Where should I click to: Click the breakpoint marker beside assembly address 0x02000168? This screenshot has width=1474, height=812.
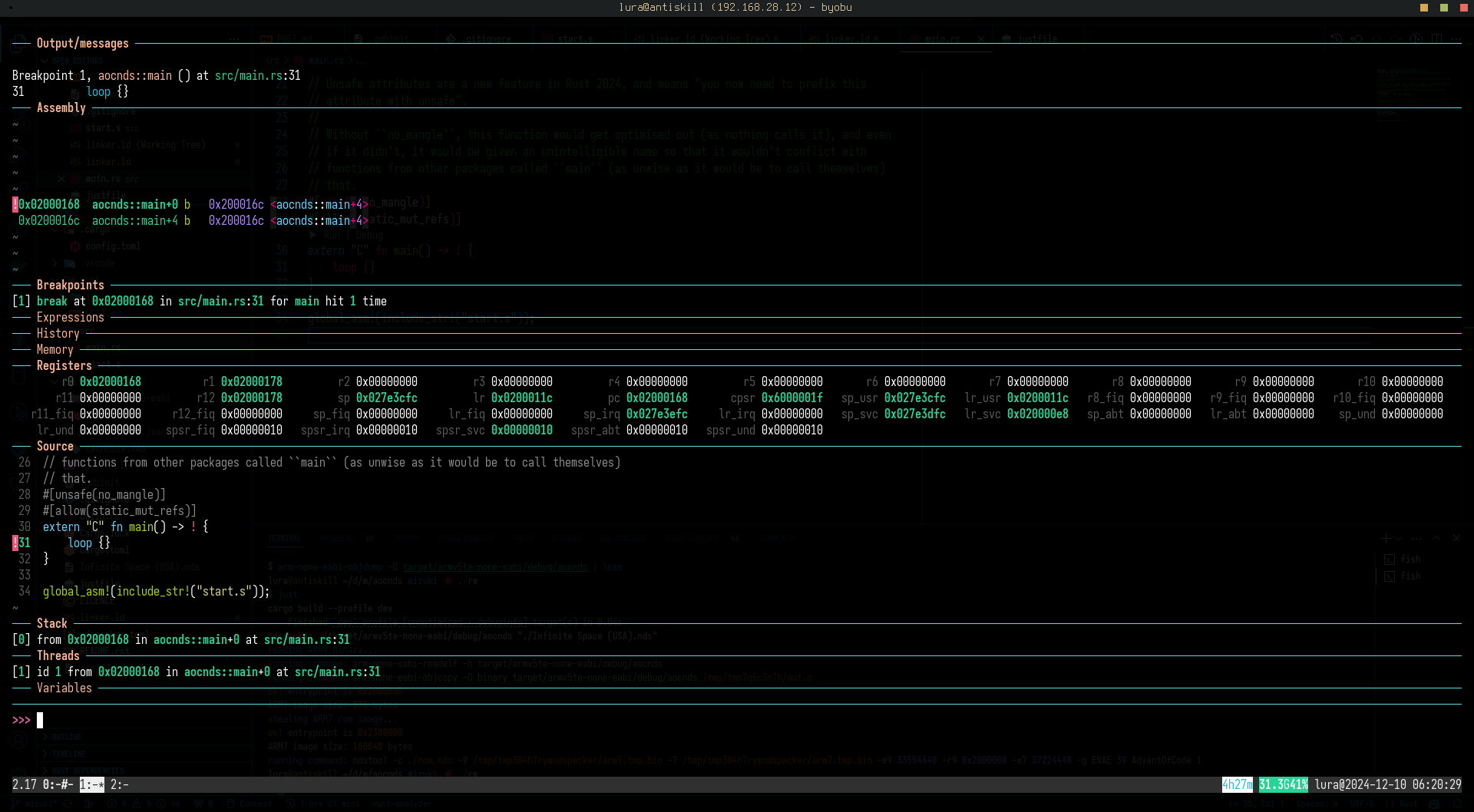[x=15, y=204]
